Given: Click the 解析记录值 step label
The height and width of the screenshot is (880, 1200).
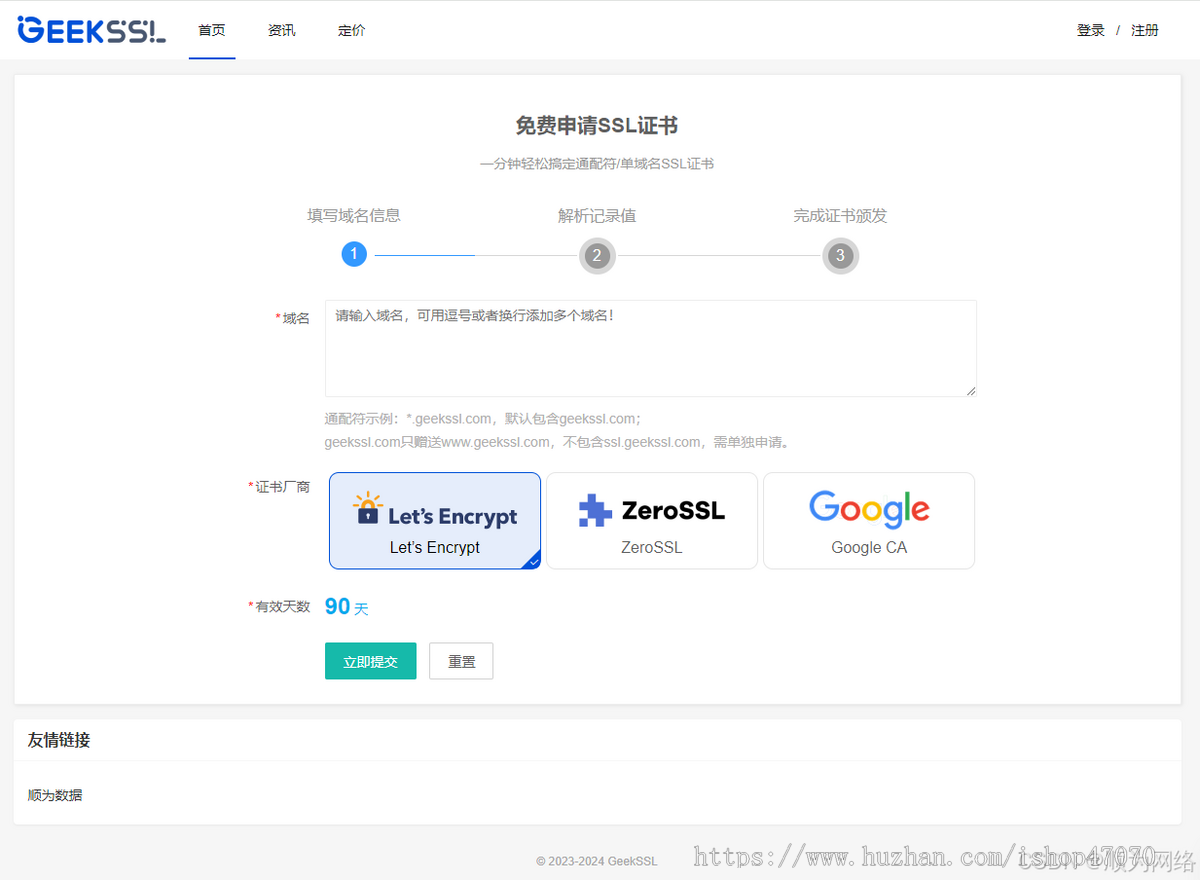Looking at the screenshot, I should click(597, 215).
